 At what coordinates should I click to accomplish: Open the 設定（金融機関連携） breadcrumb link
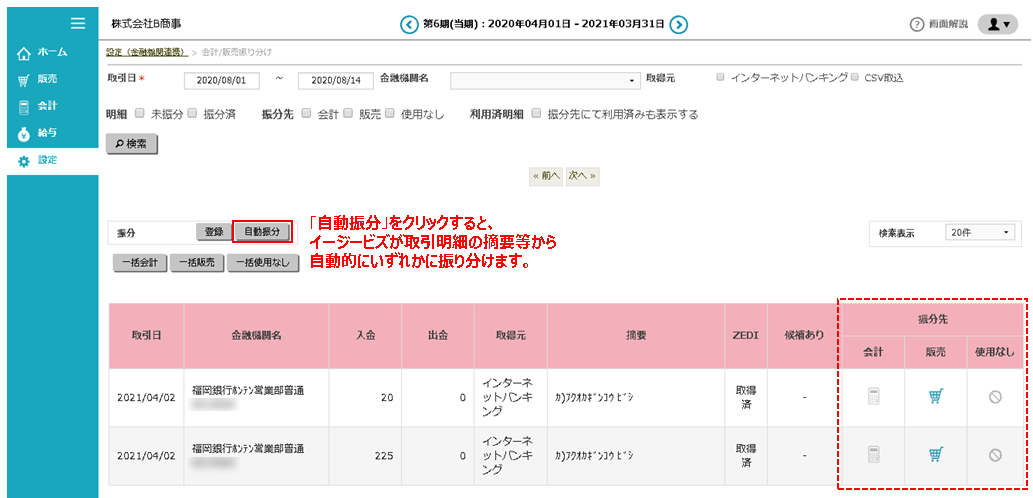(146, 51)
